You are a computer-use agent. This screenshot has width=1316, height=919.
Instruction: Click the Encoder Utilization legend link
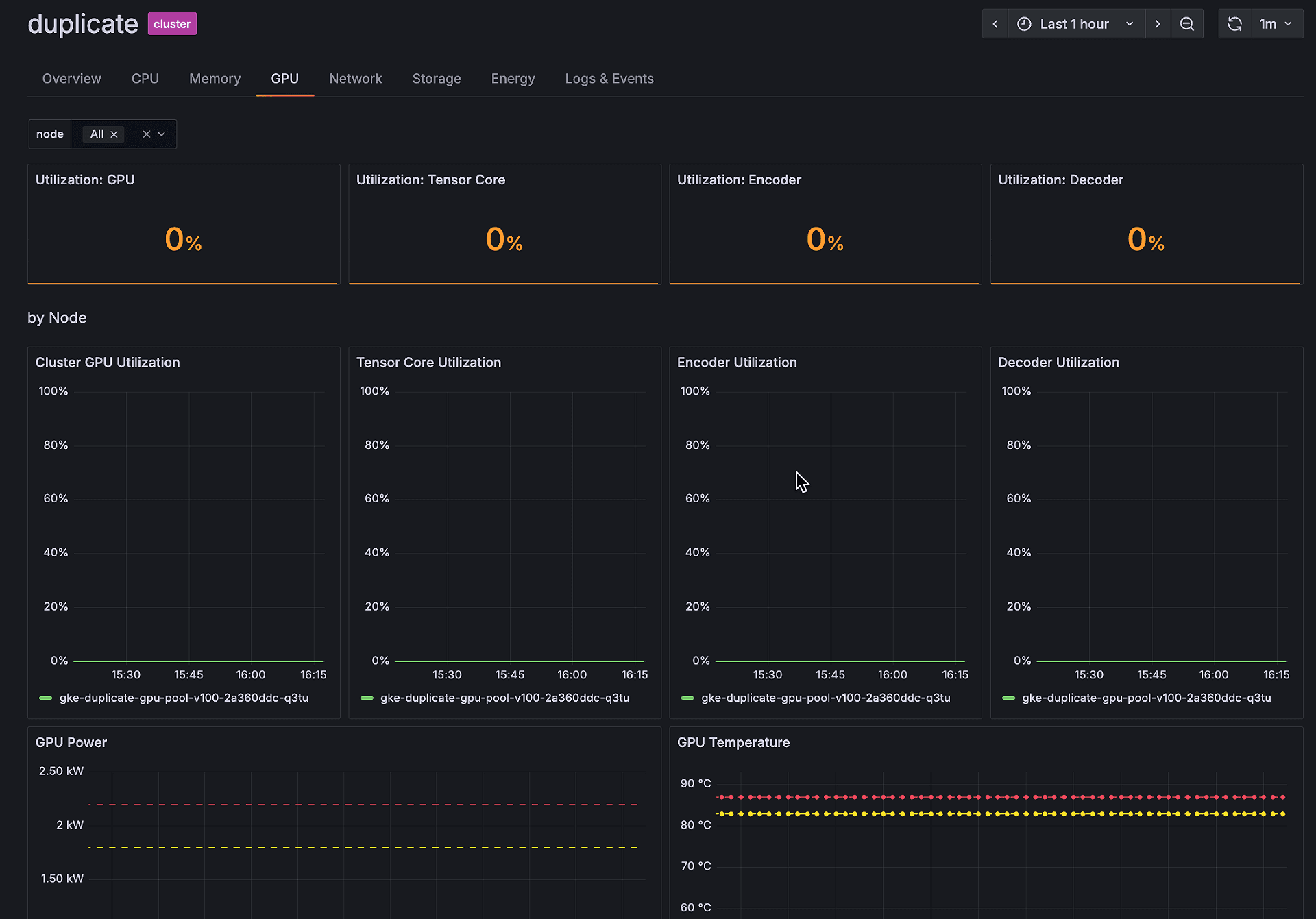pos(825,698)
